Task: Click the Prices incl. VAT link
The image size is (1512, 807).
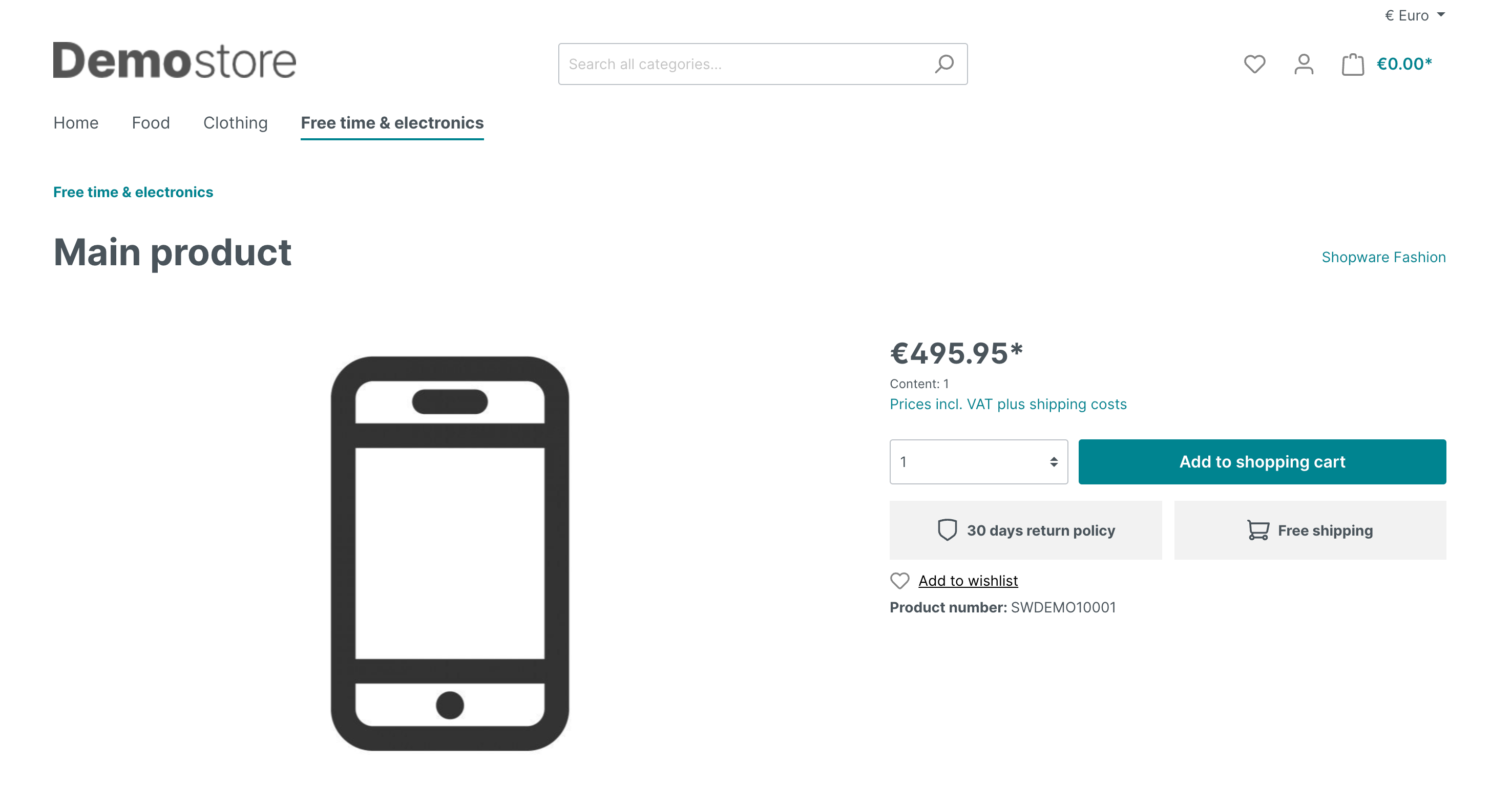Action: 1008,404
